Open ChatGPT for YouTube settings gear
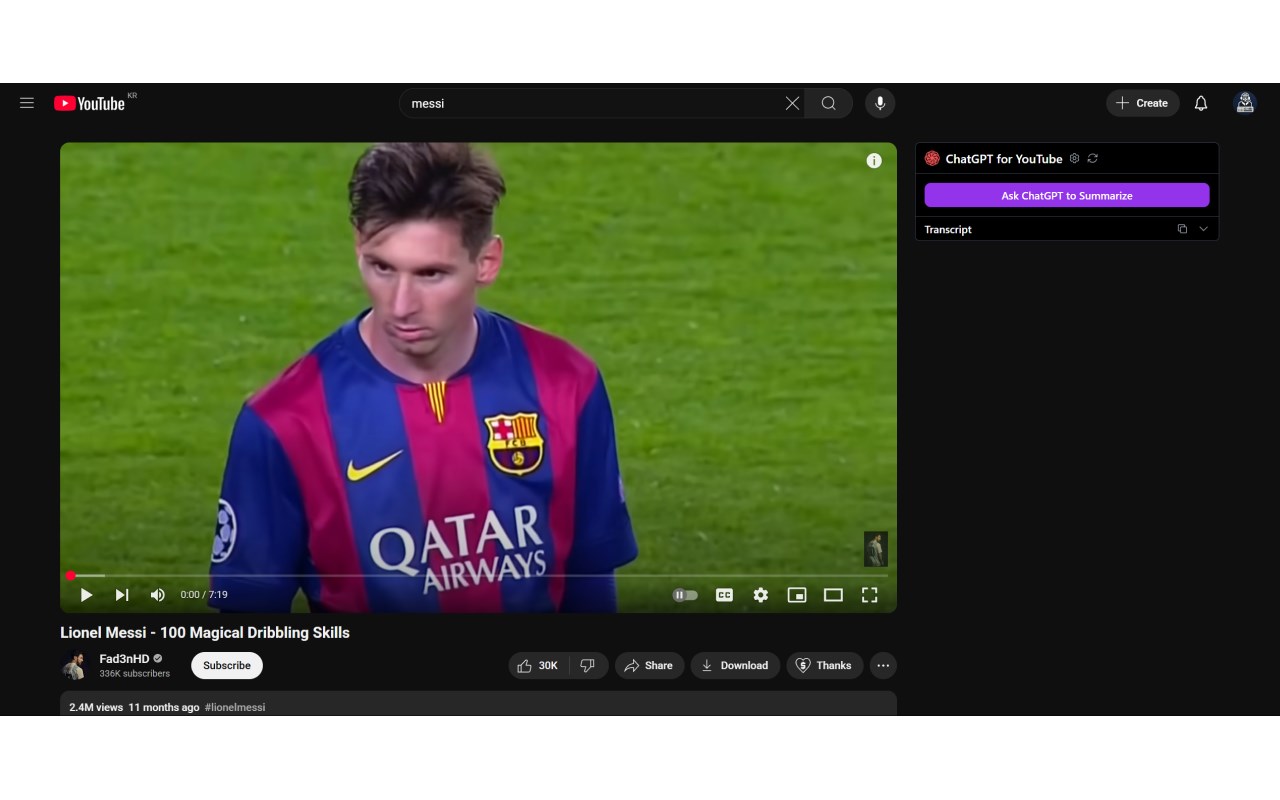Viewport: 1280px width, 800px height. 1075,158
